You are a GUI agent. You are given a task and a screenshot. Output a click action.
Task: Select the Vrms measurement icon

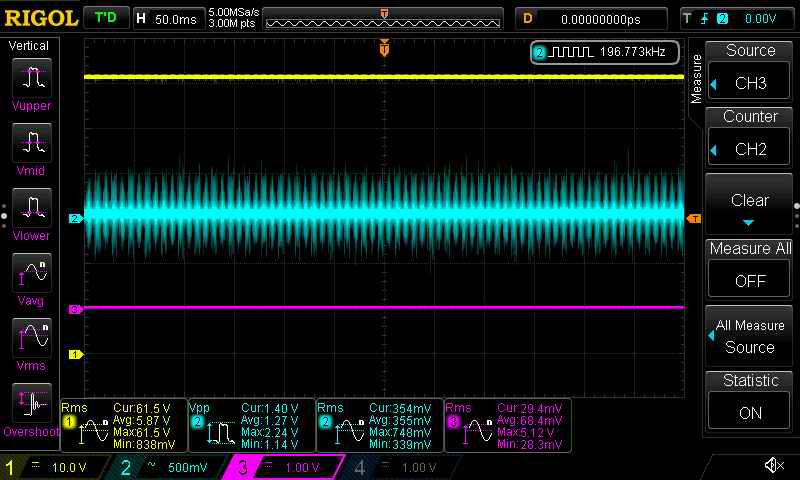(32, 338)
